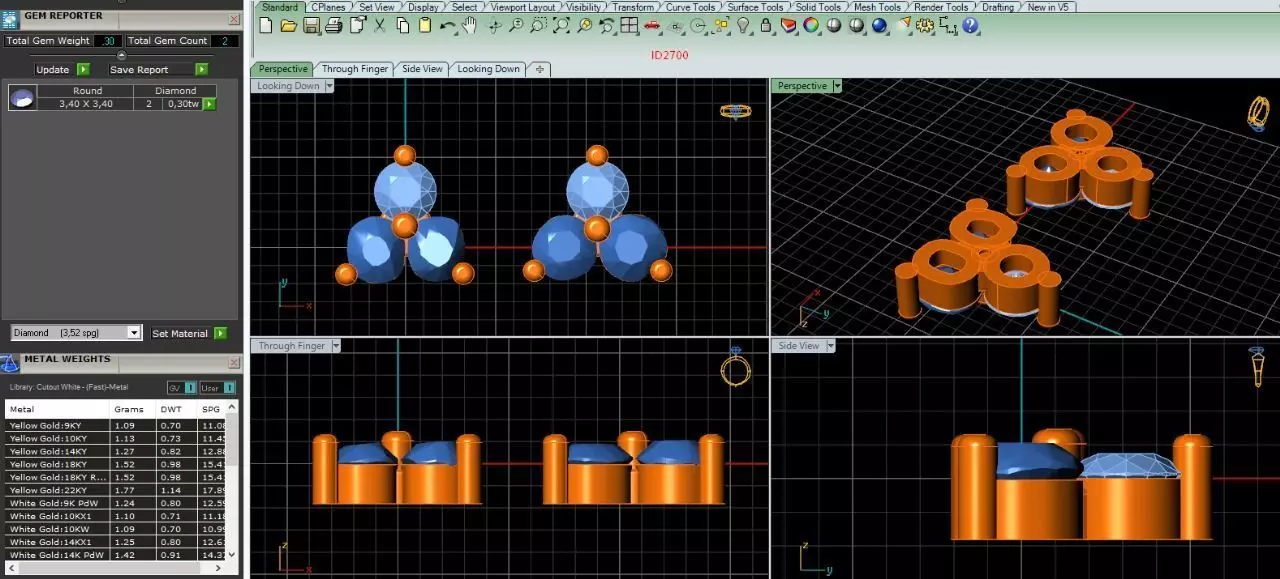Close the Gem Reporter panel
Viewport: 1280px width, 579px height.
click(233, 18)
